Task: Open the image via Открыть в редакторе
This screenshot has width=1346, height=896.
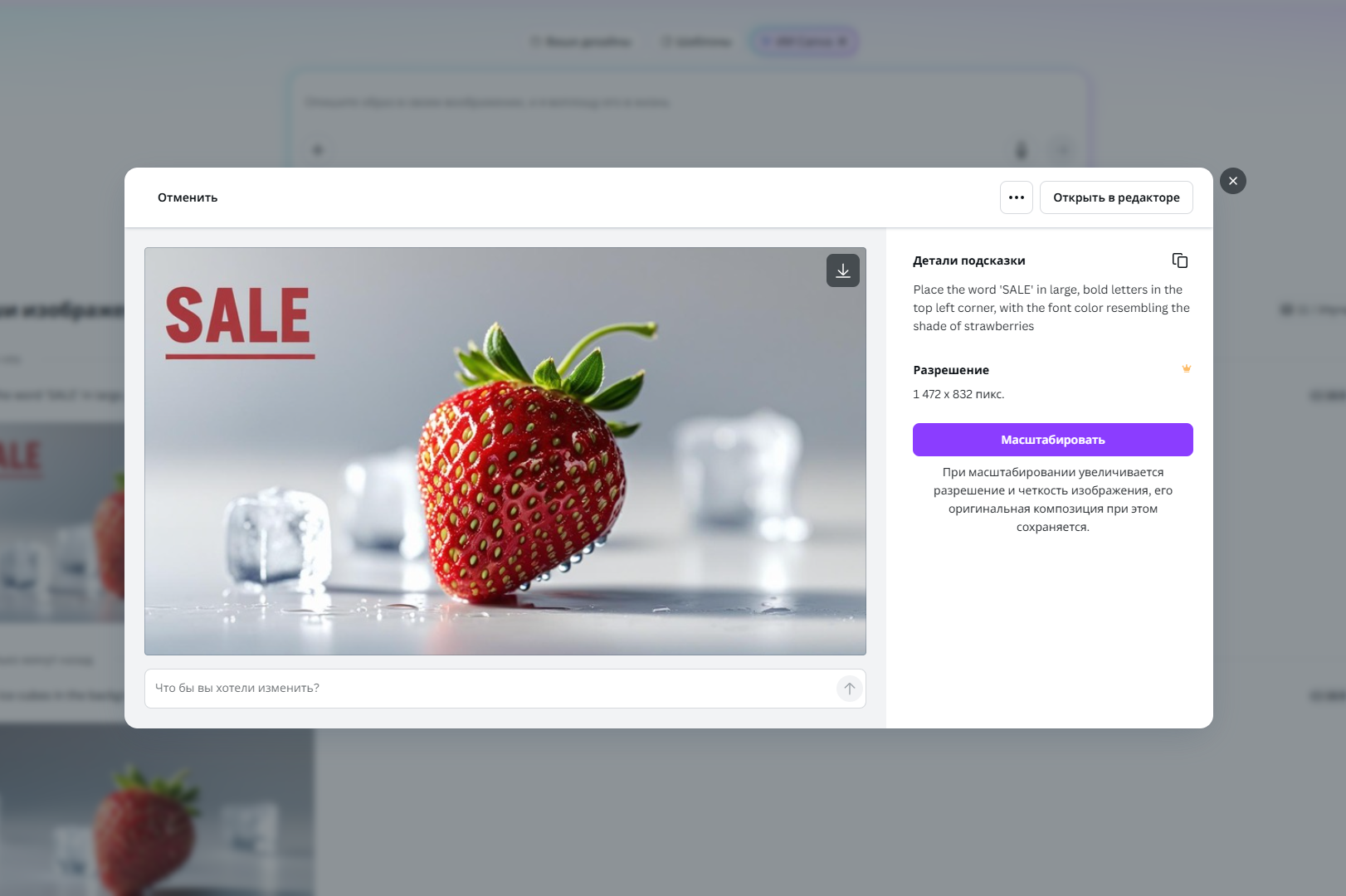Action: [x=1116, y=197]
